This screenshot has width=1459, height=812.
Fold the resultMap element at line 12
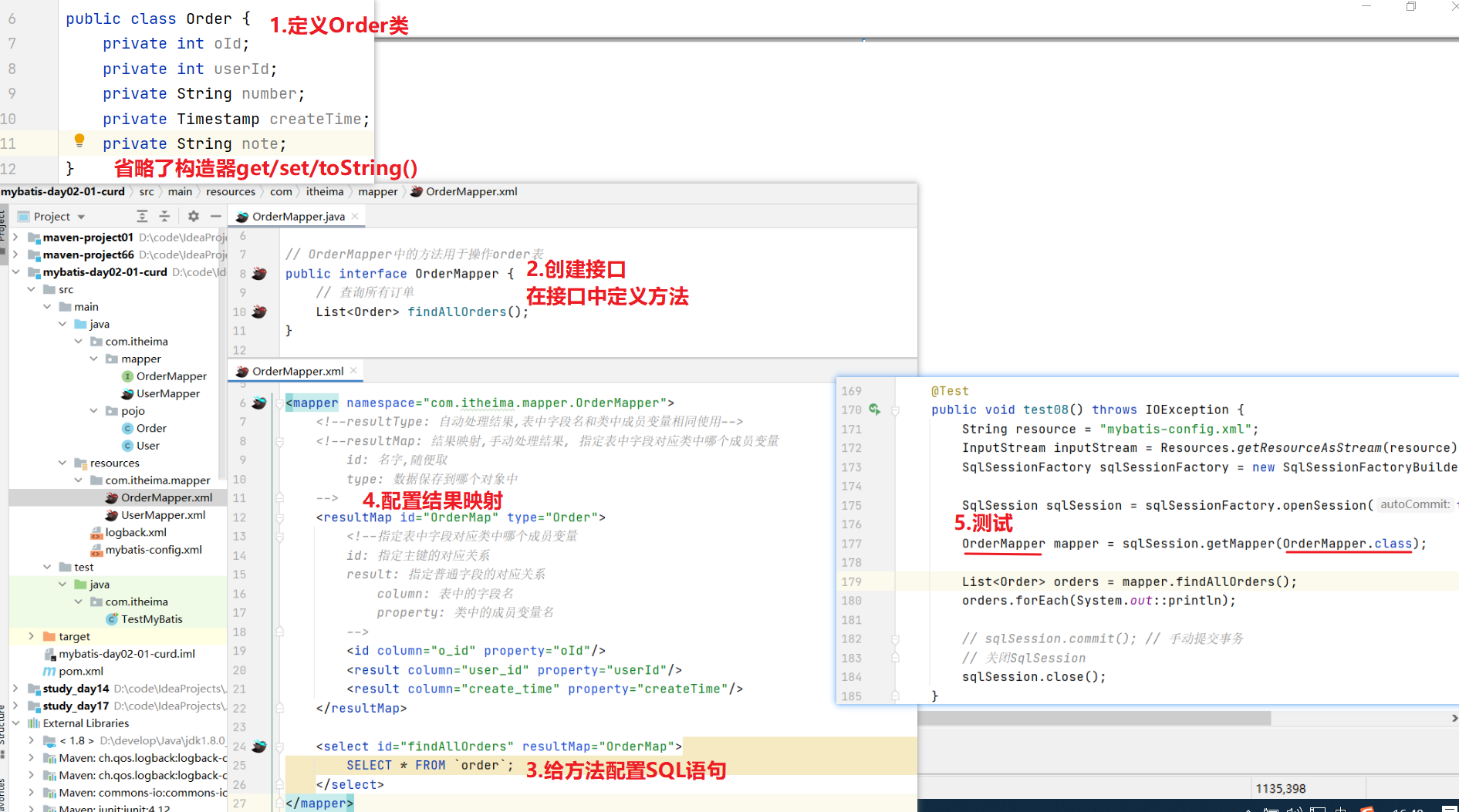tap(280, 517)
